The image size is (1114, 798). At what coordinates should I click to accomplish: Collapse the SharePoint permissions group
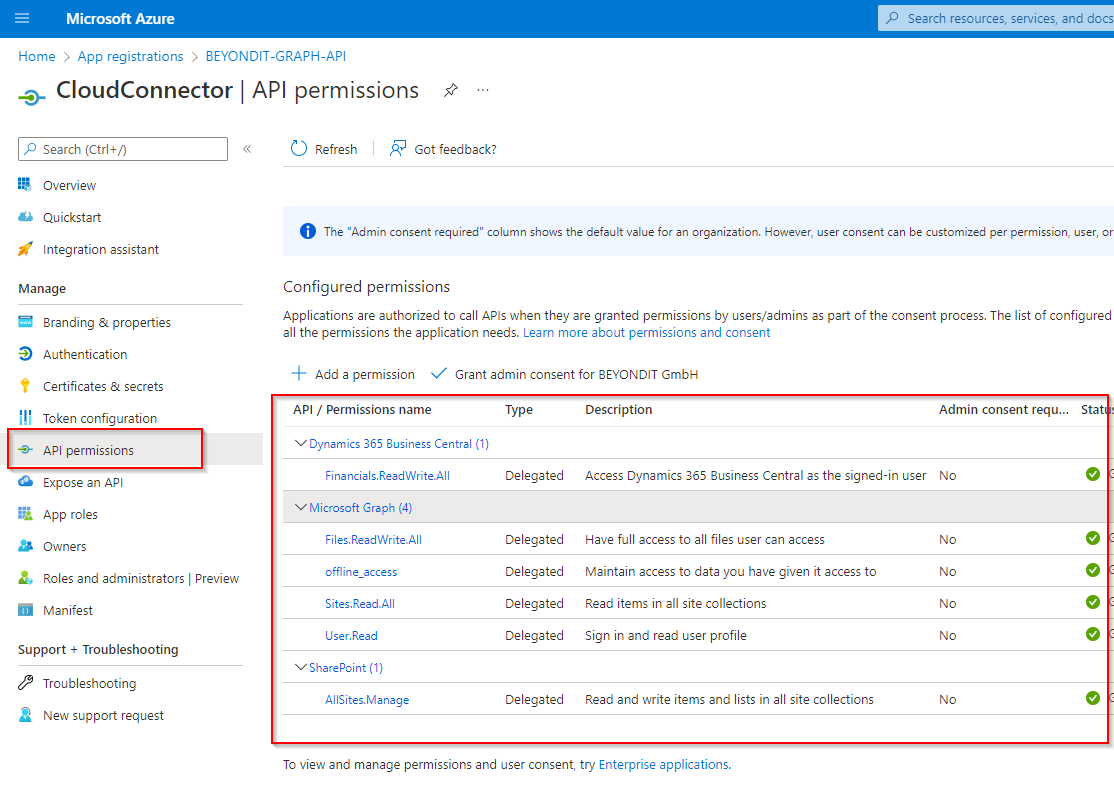point(301,667)
